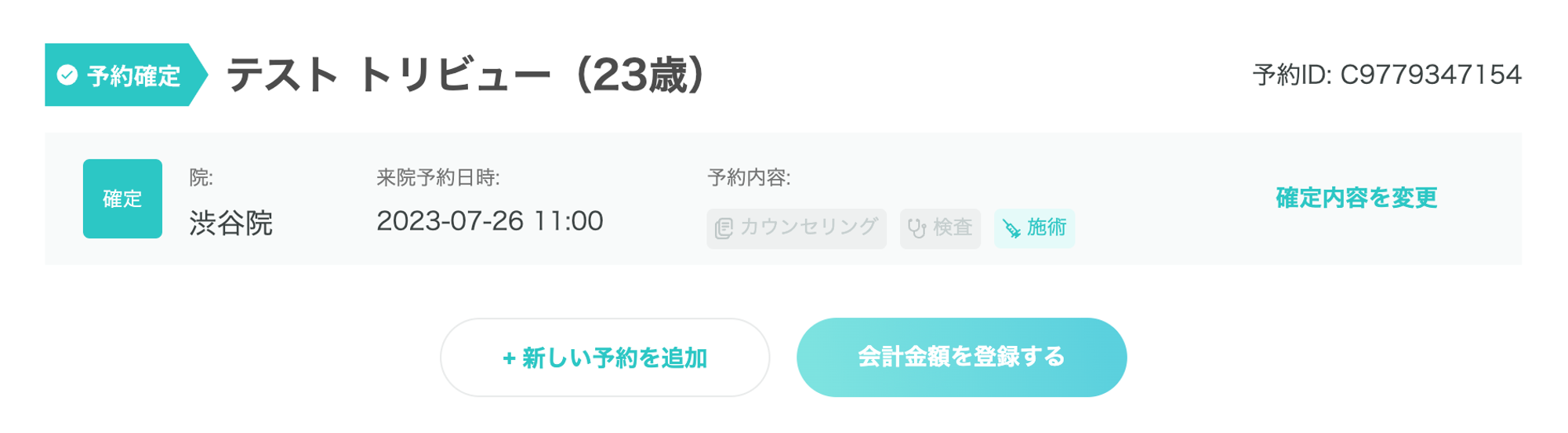Click the reservation ID C9779347154
The width and height of the screenshot is (1568, 433).
[1430, 75]
